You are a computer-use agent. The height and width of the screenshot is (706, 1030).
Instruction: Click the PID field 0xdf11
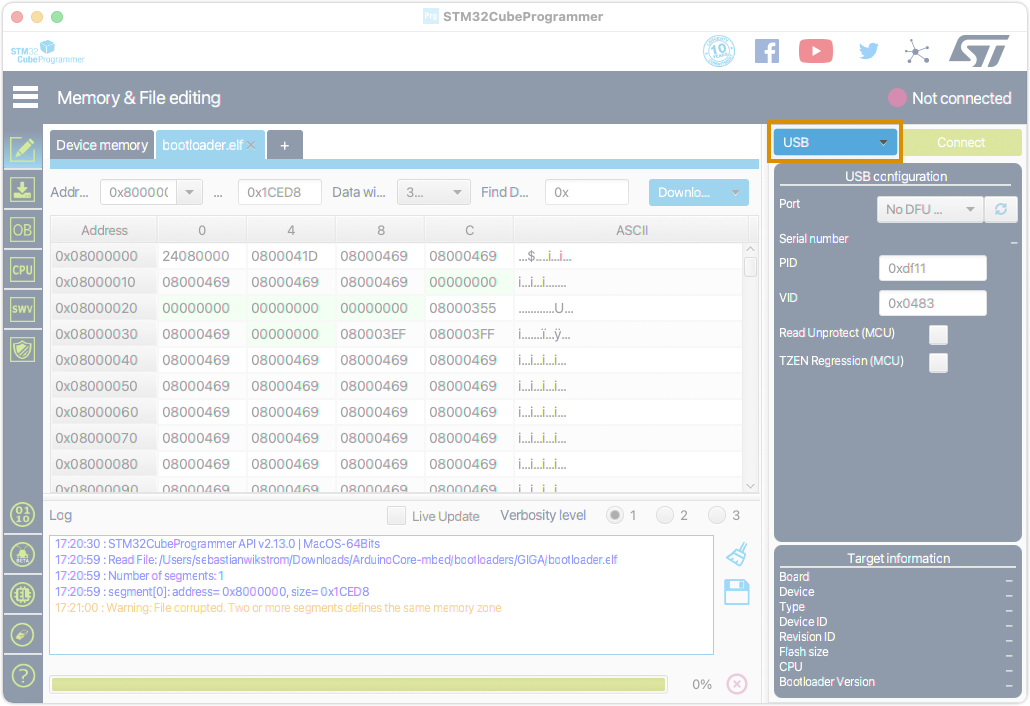(x=933, y=268)
